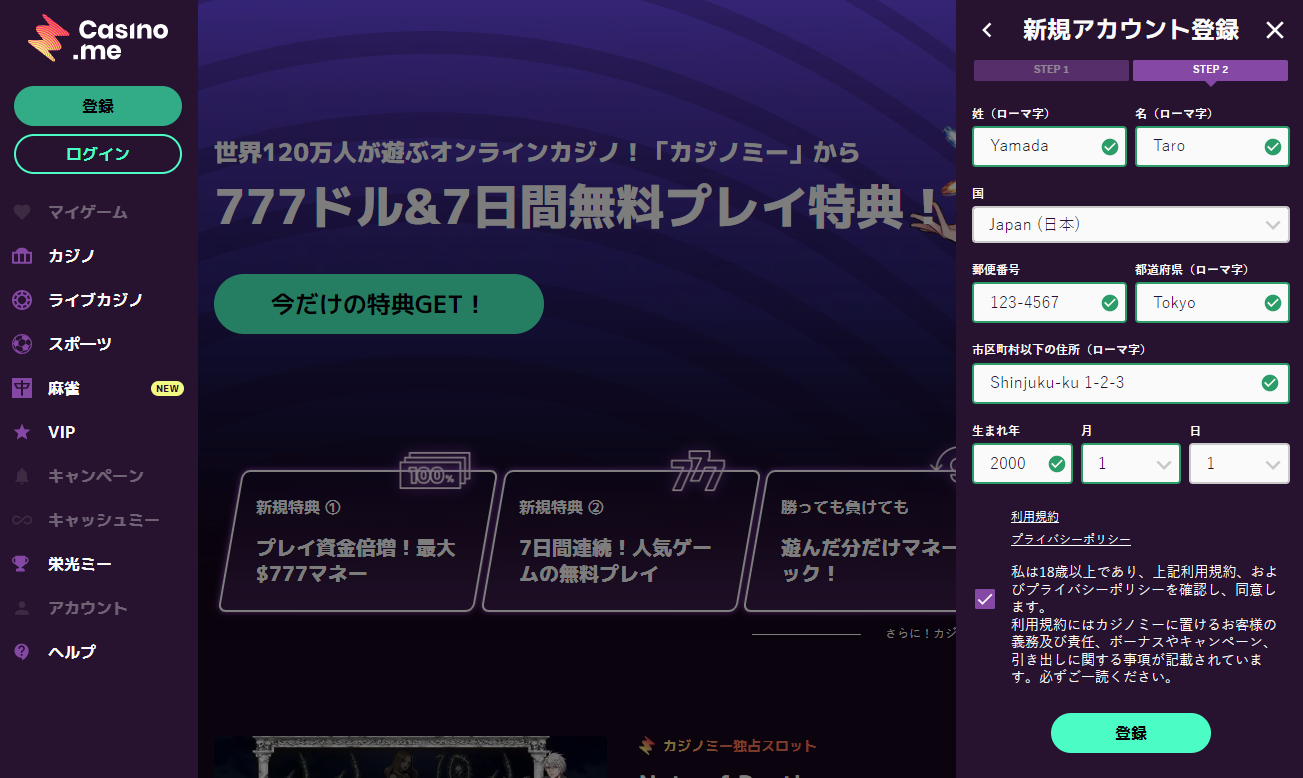Click the green checkmark in Tokyo field
1303x778 pixels.
click(x=1272, y=303)
